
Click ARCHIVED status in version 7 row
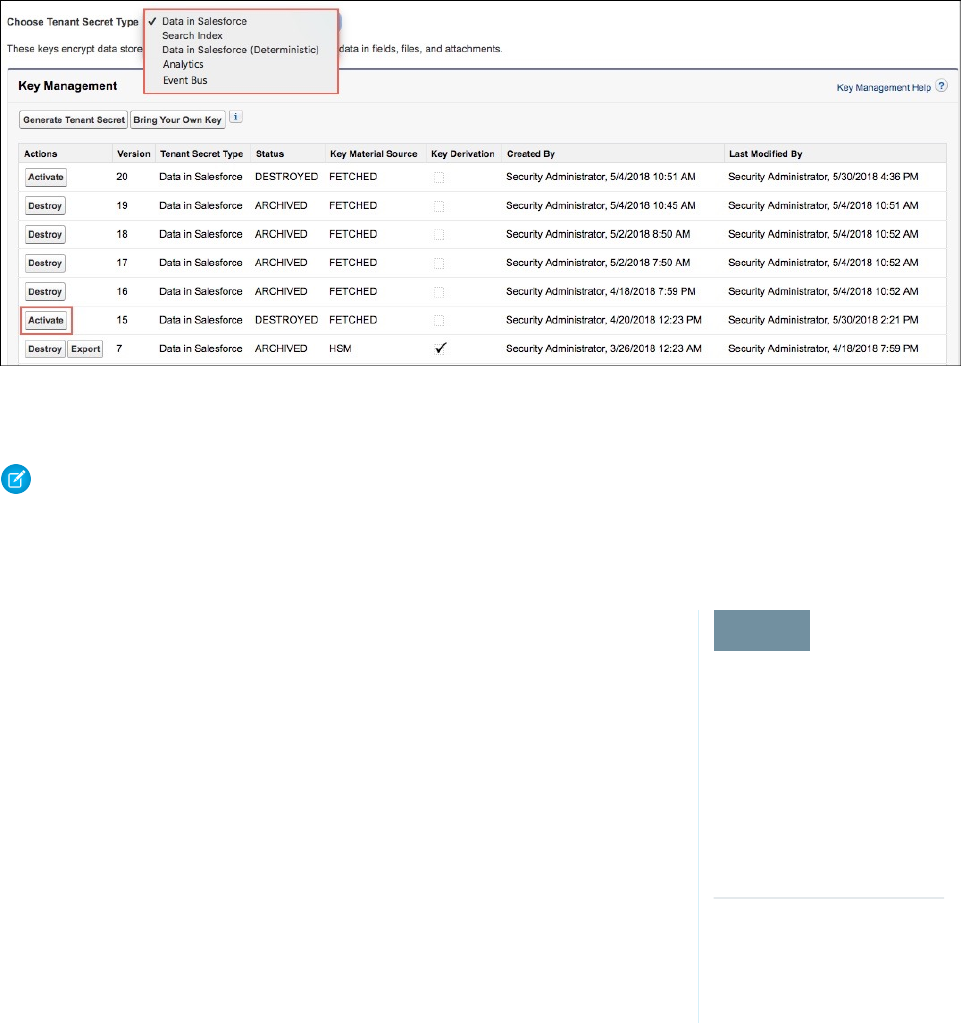click(281, 348)
